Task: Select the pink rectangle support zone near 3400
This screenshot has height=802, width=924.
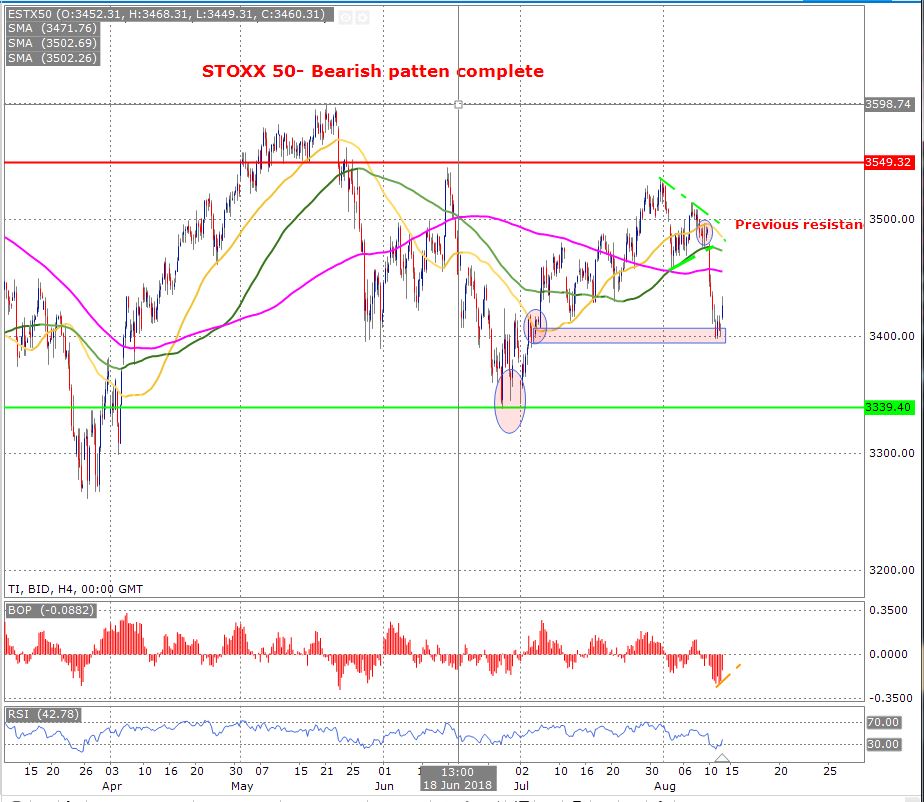Action: click(628, 335)
